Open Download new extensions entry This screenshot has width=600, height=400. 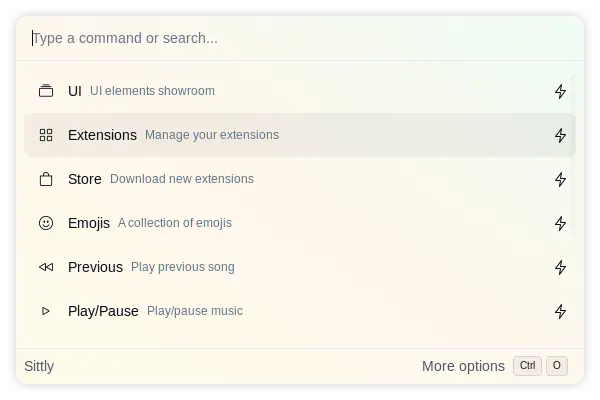point(181,179)
